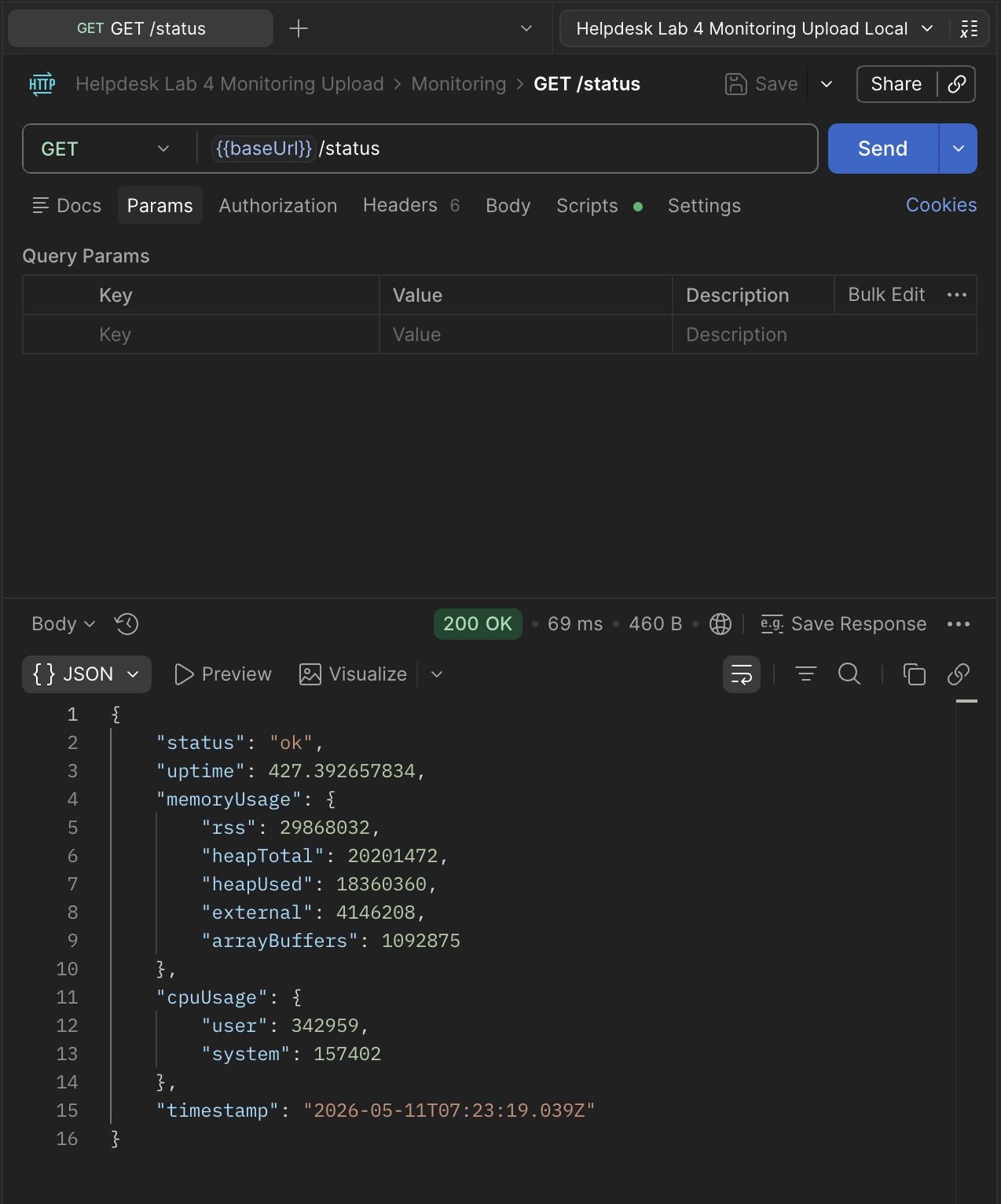The width and height of the screenshot is (1001, 1204).
Task: Open the response filter icon
Action: coord(806,674)
